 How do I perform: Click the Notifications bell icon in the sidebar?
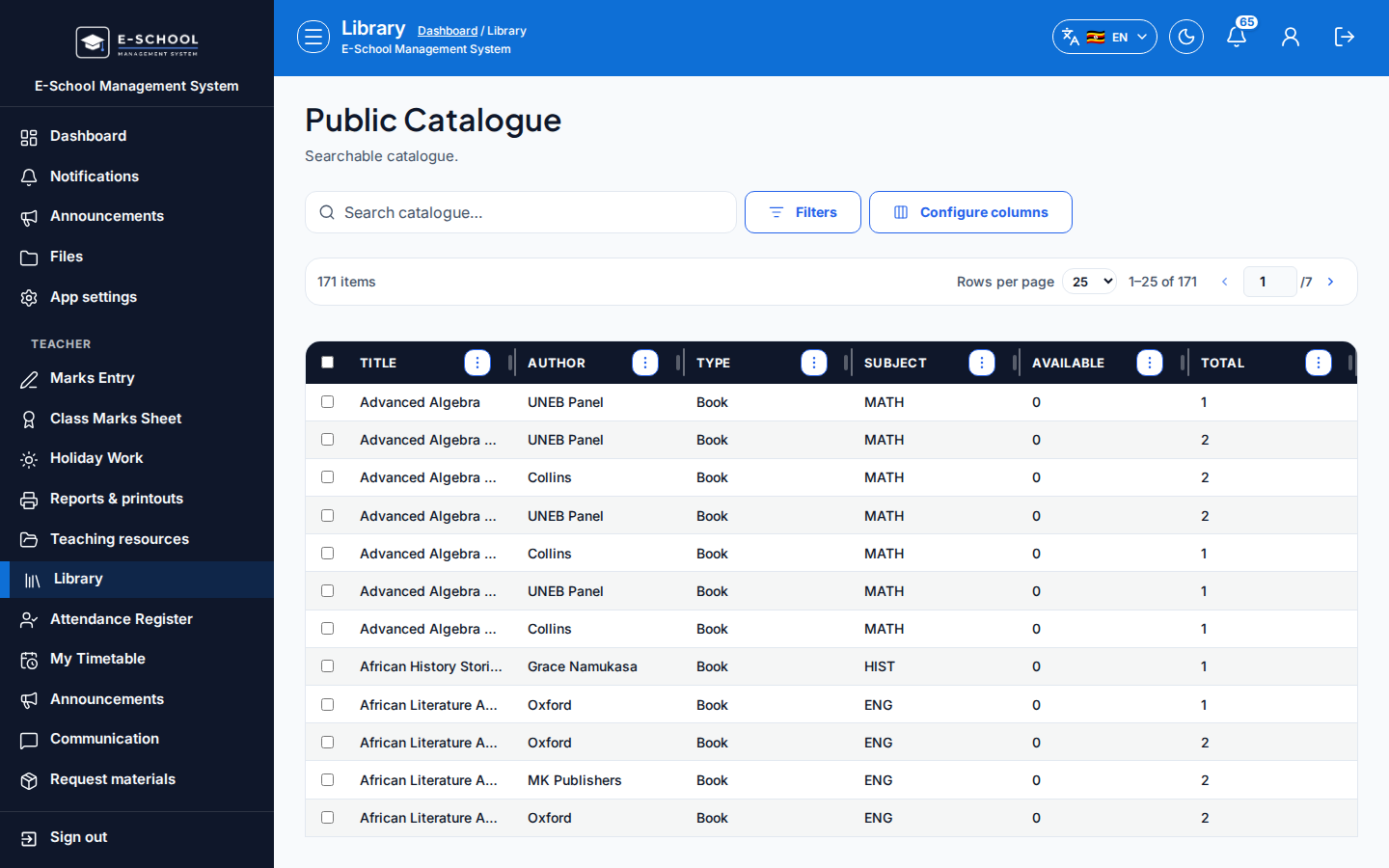pos(29,177)
